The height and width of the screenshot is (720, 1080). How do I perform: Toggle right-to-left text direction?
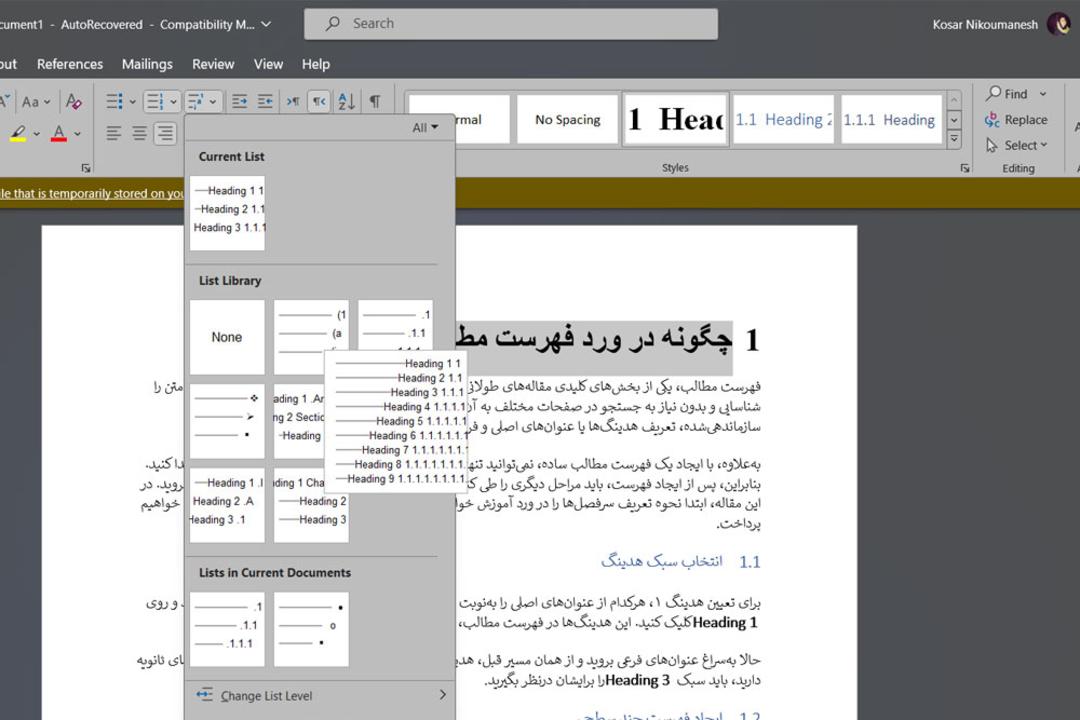(319, 102)
